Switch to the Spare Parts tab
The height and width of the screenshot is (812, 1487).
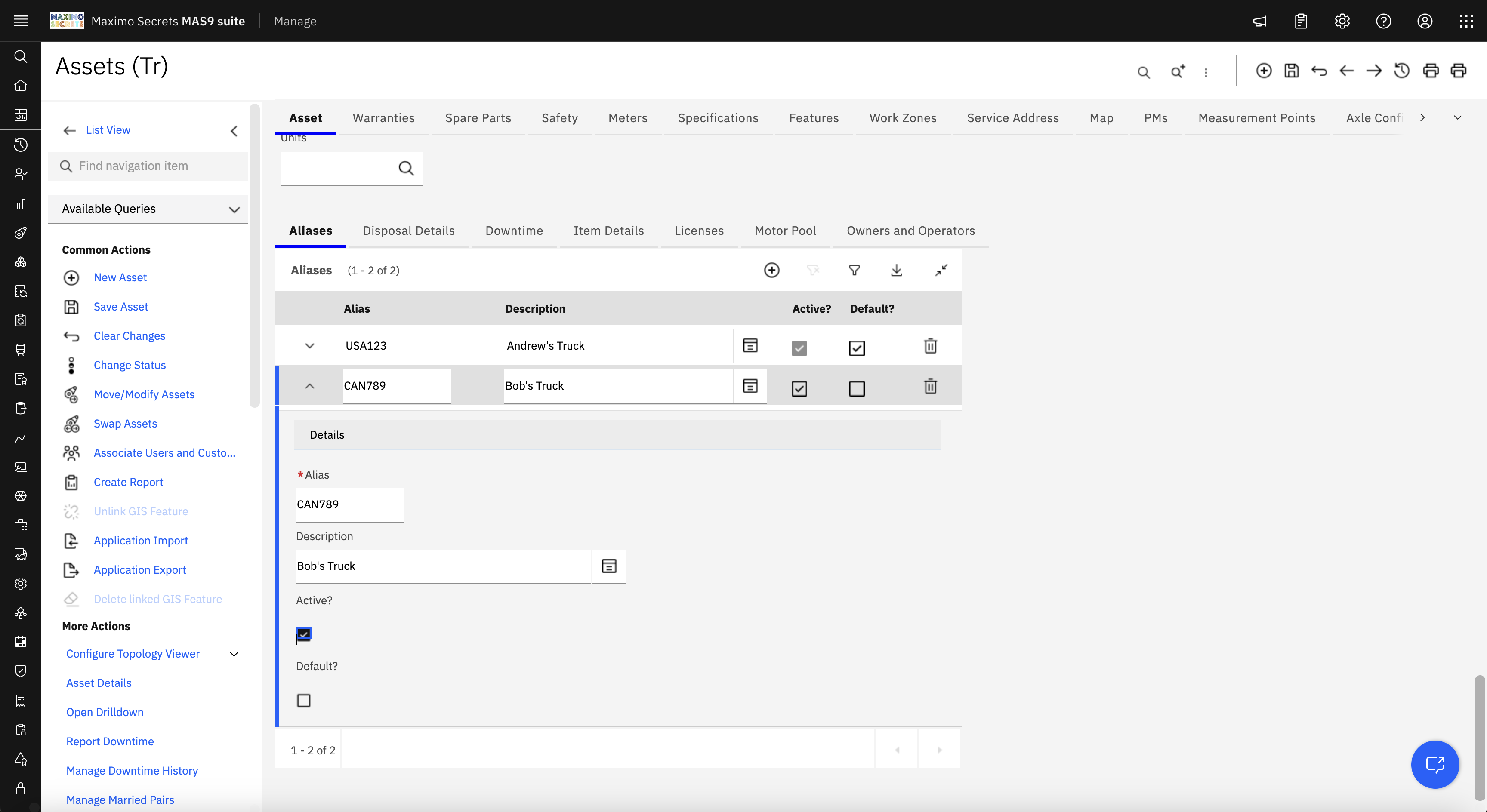[478, 118]
